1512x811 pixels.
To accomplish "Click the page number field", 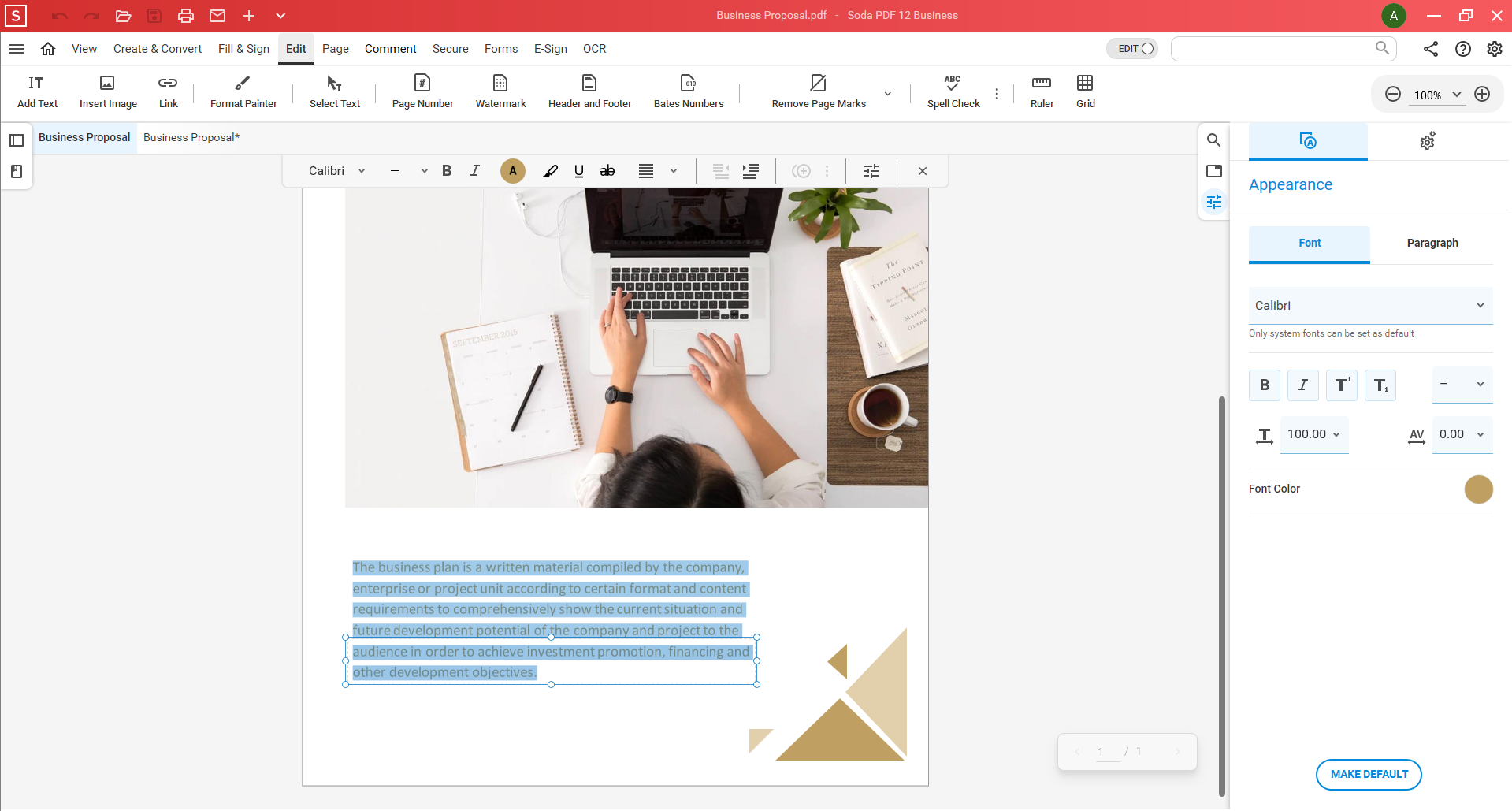I will pyautogui.click(x=1108, y=752).
